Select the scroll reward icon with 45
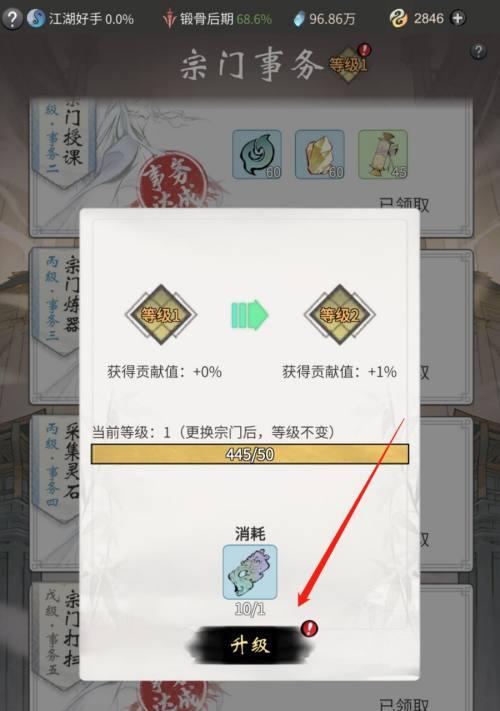Viewport: 500px width, 711px height. [x=383, y=154]
